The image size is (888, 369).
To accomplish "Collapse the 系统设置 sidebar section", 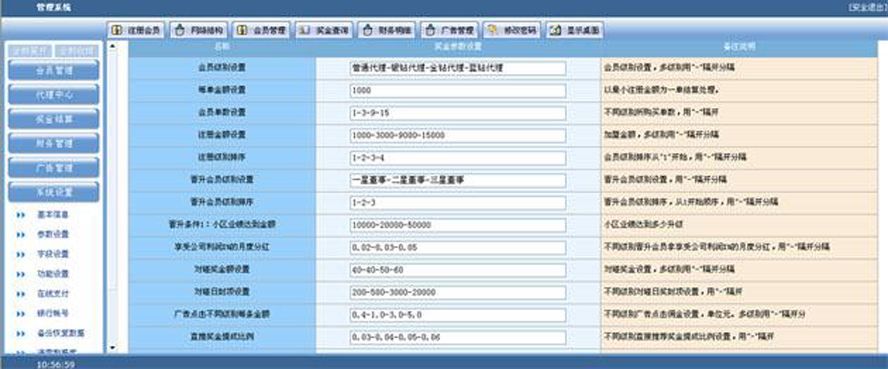I will coord(54,192).
